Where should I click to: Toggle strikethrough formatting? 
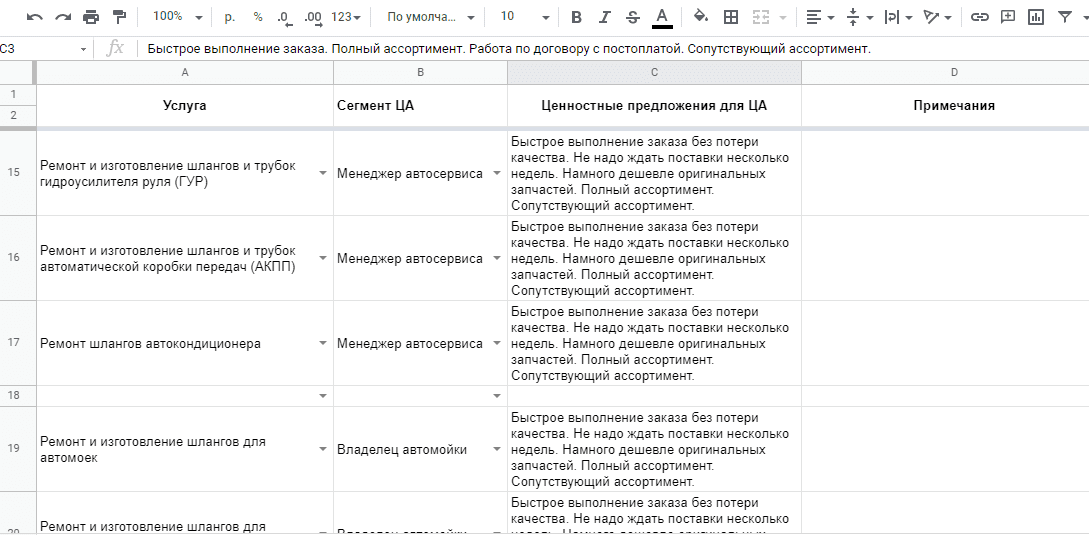[x=632, y=17]
